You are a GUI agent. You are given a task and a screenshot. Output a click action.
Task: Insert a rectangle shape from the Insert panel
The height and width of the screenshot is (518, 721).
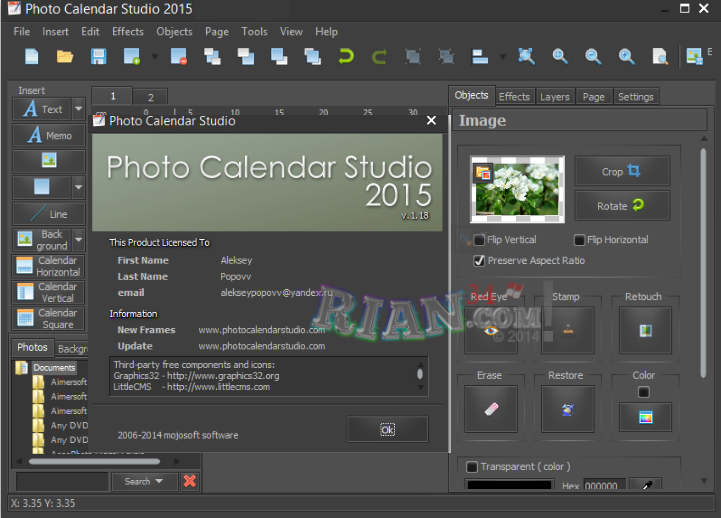click(42, 187)
